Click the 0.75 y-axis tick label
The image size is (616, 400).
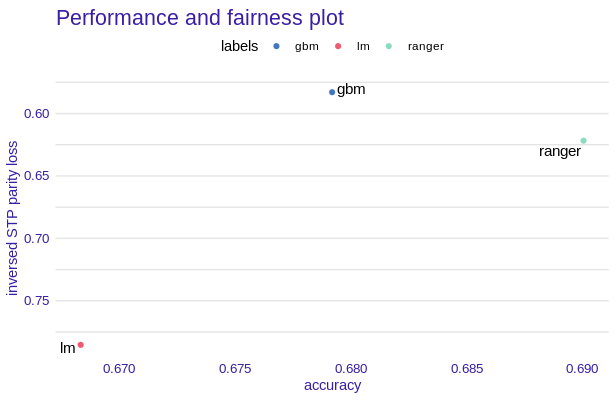click(x=36, y=300)
